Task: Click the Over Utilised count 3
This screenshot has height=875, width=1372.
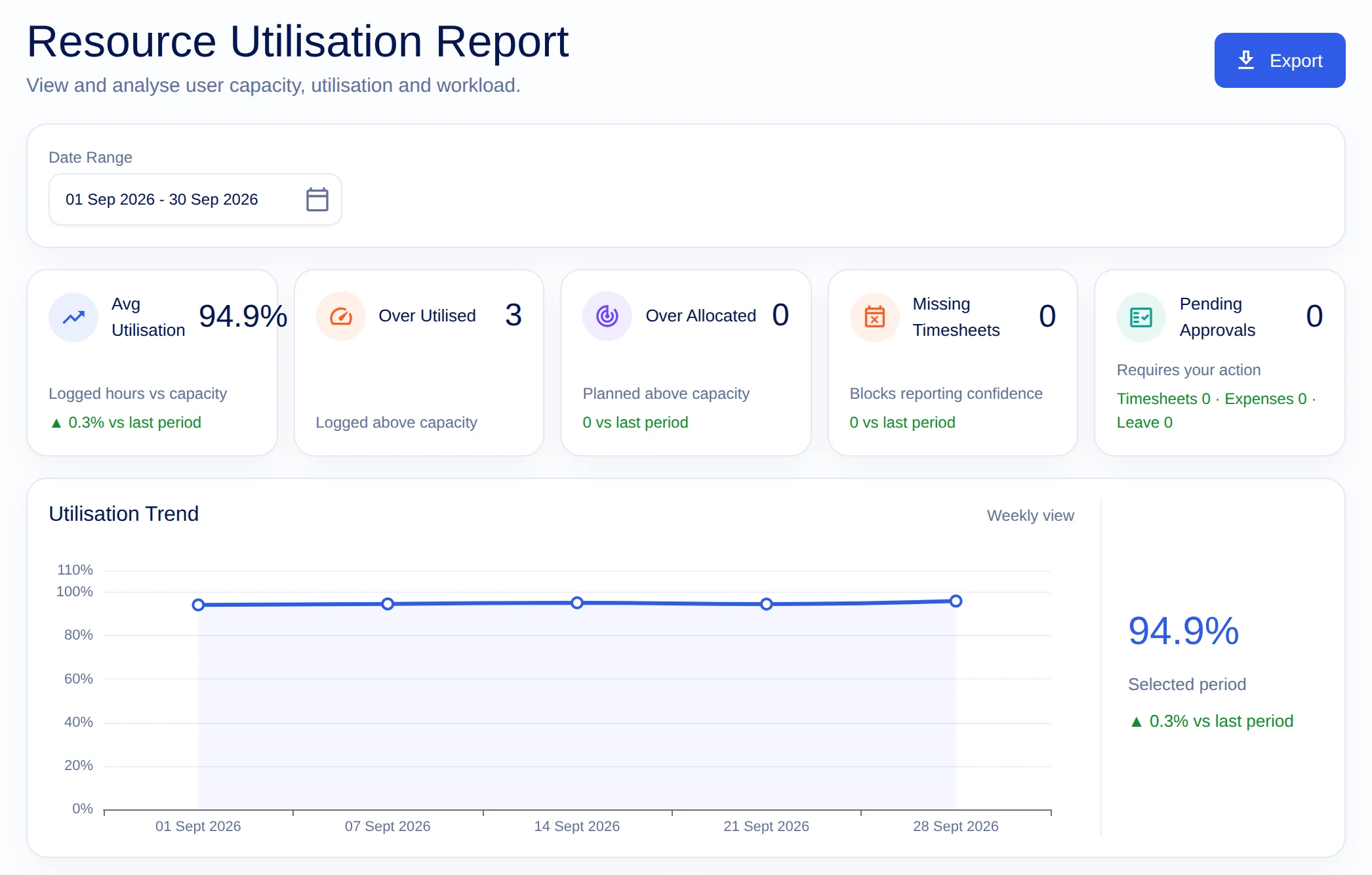Action: coord(514,315)
